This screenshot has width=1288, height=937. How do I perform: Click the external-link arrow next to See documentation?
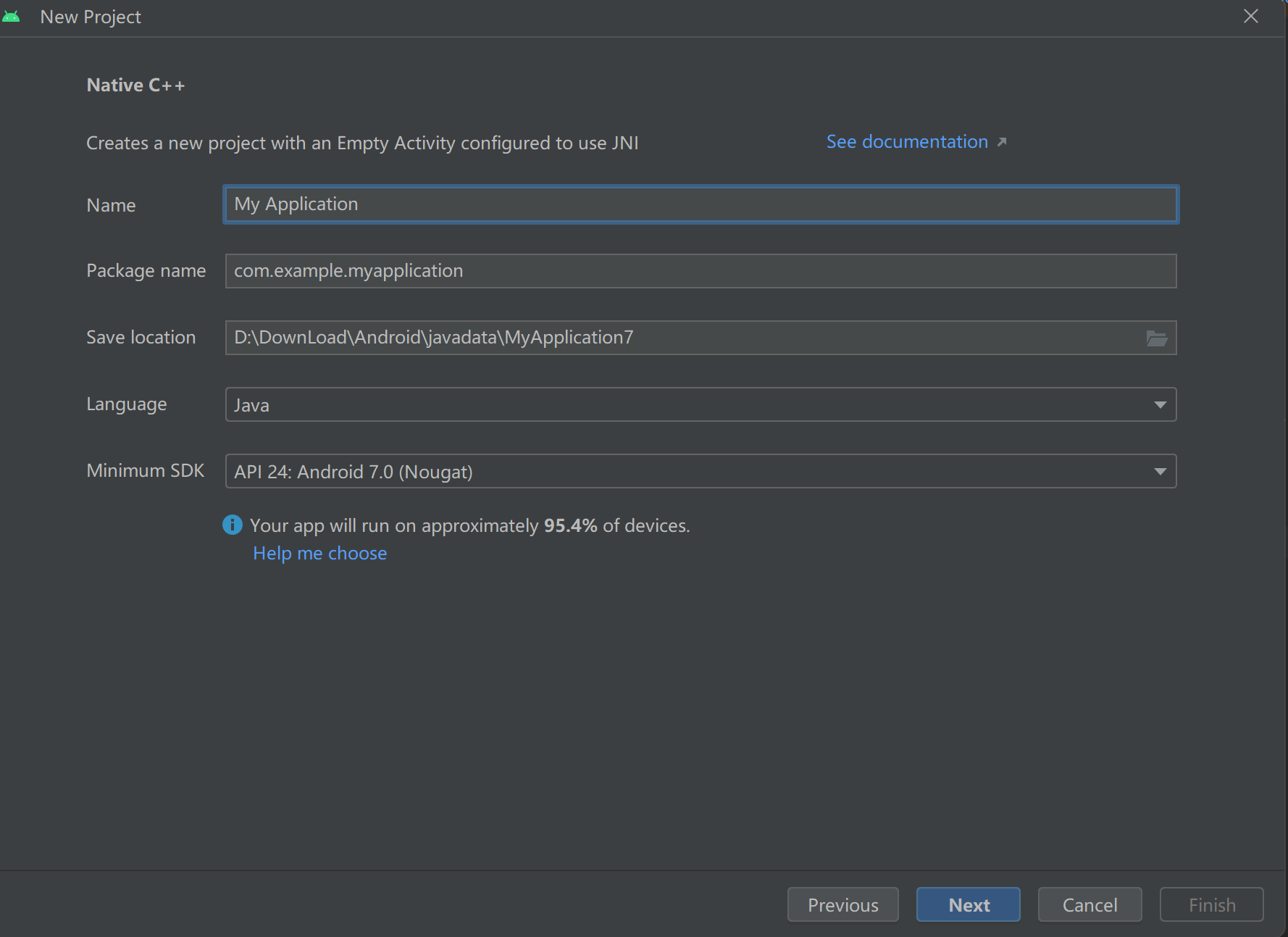[1002, 142]
